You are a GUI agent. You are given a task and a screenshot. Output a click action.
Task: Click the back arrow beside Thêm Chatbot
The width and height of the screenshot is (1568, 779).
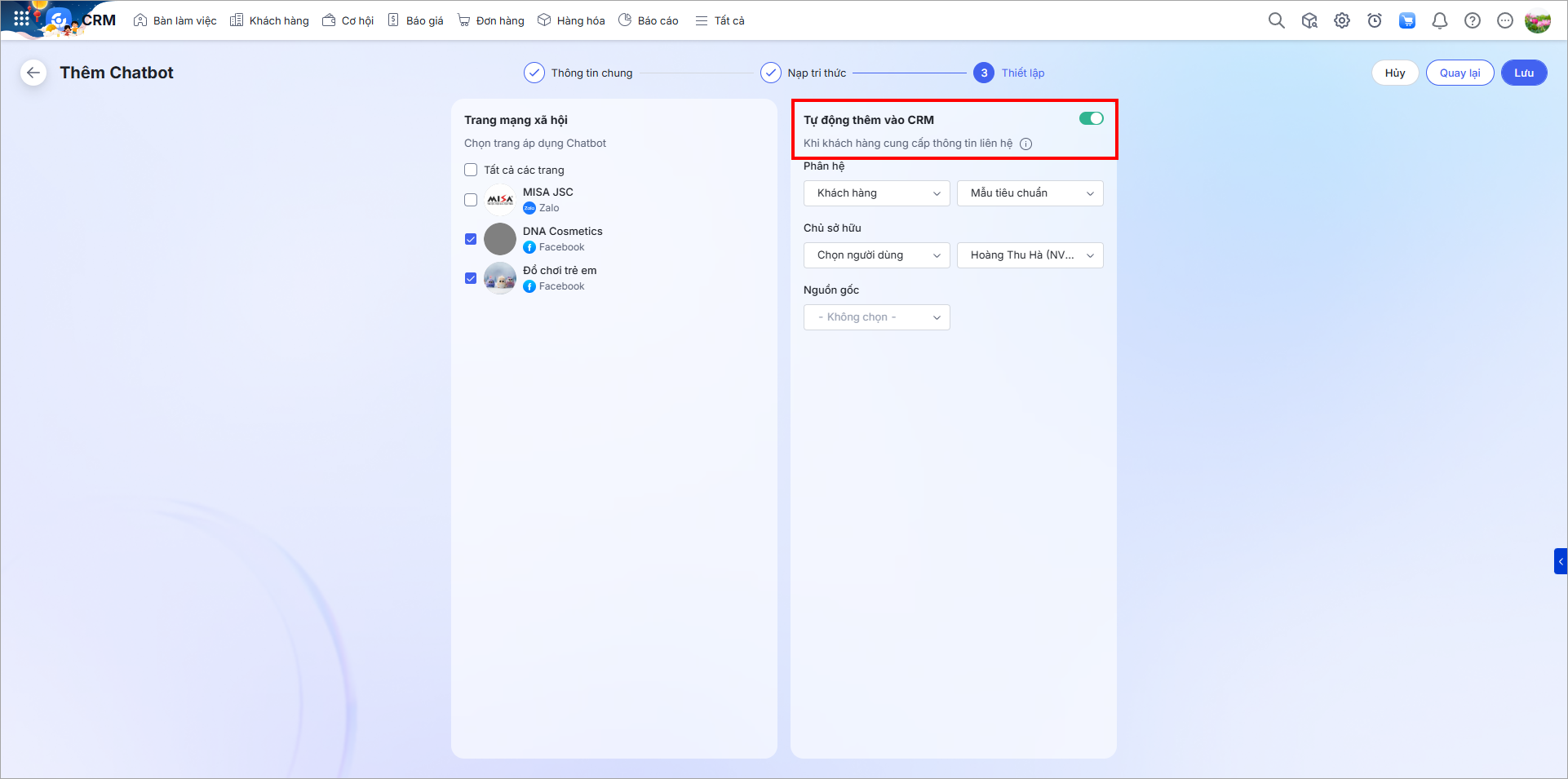point(33,73)
